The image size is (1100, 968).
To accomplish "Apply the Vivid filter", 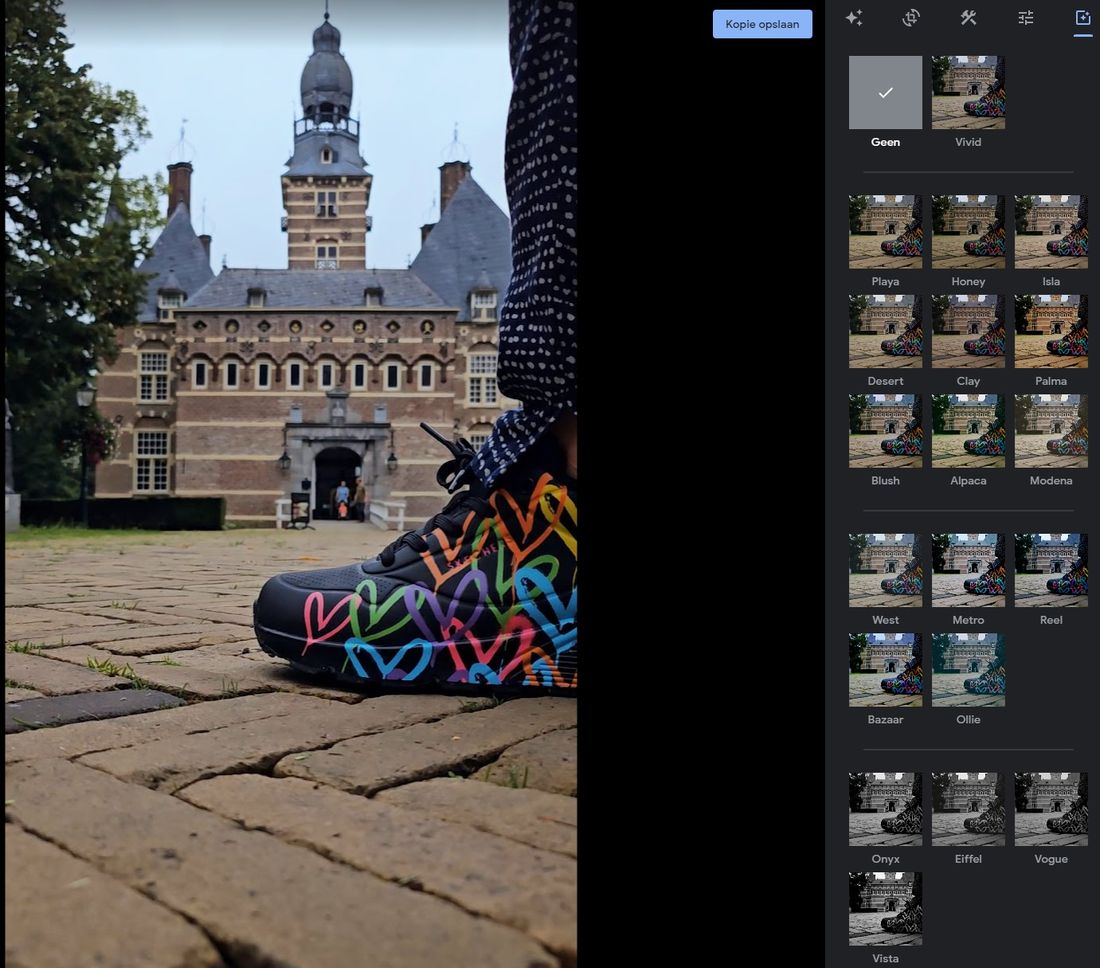I will tap(968, 93).
